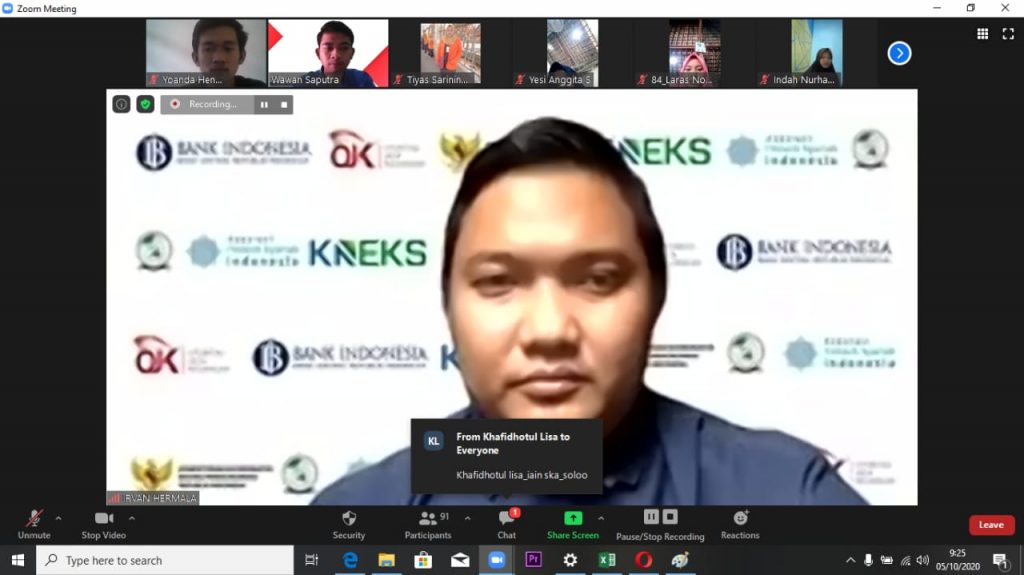Stop Video camera button
This screenshot has width=1024, height=575.
point(103,525)
